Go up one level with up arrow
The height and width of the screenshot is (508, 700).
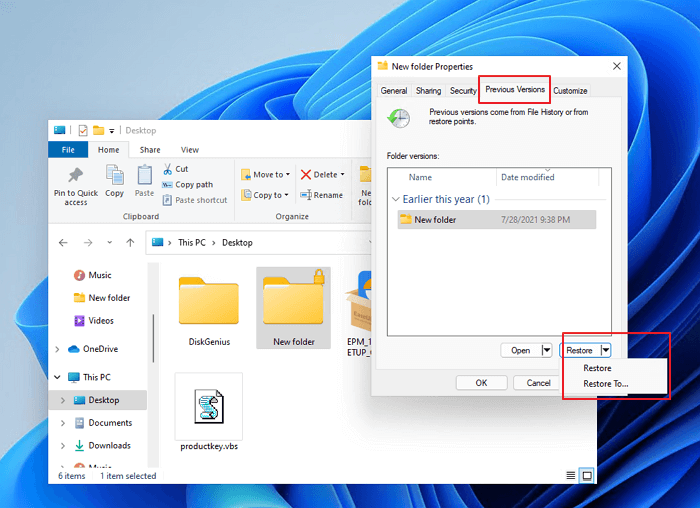tap(130, 243)
